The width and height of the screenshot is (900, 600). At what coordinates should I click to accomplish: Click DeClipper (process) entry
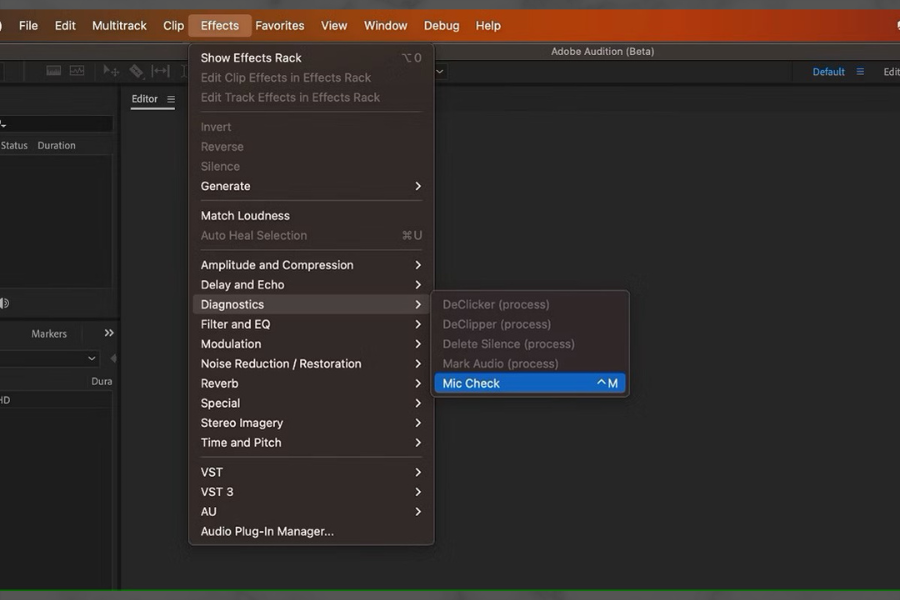530,324
